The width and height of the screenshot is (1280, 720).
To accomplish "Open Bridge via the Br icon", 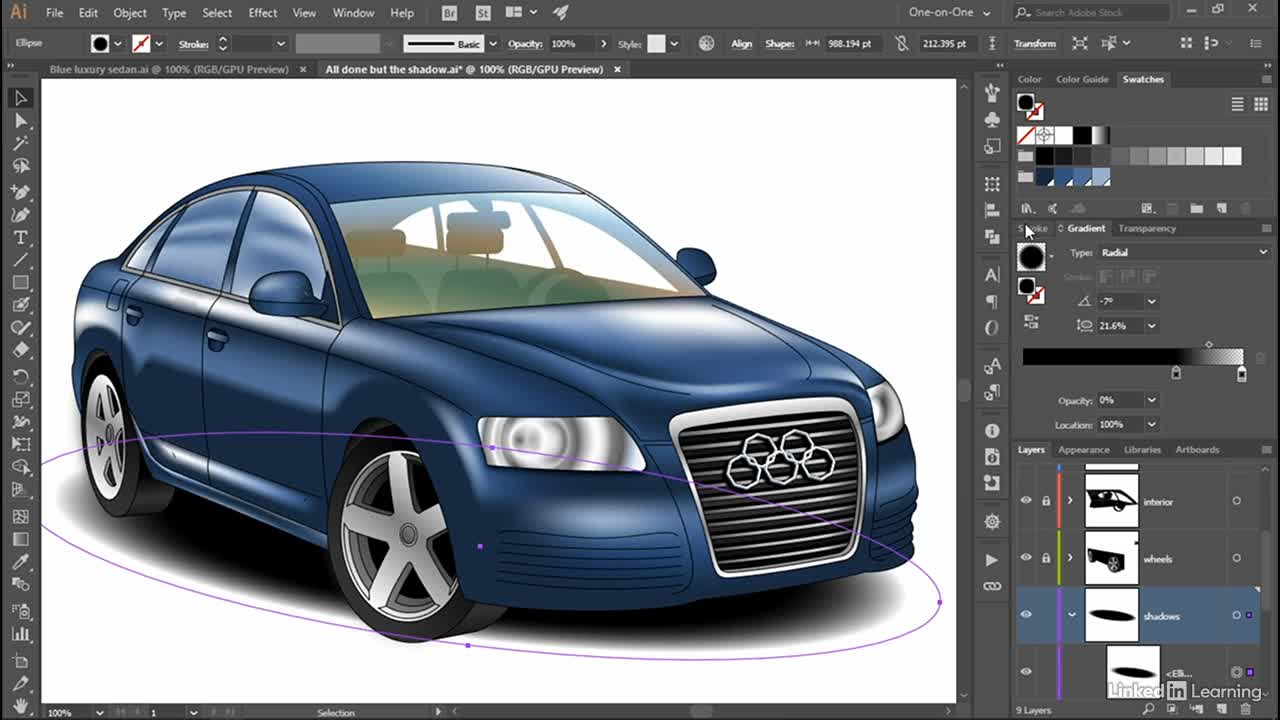I will coord(451,13).
